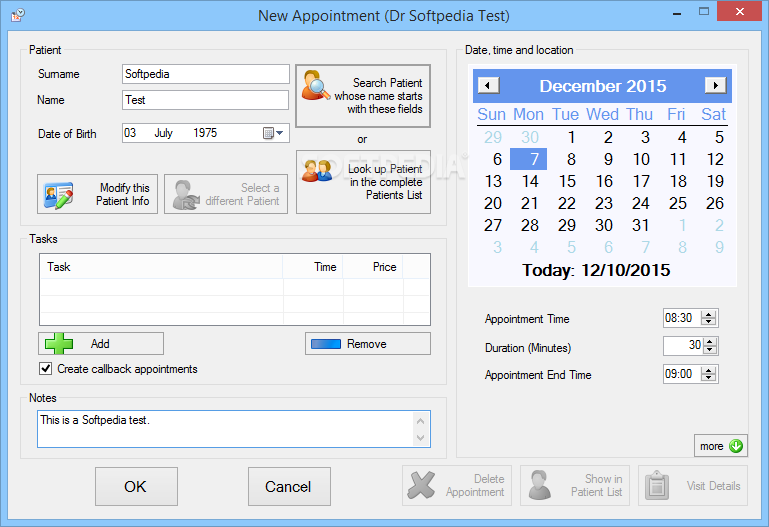
Task: Click Time column header
Action: point(313,267)
